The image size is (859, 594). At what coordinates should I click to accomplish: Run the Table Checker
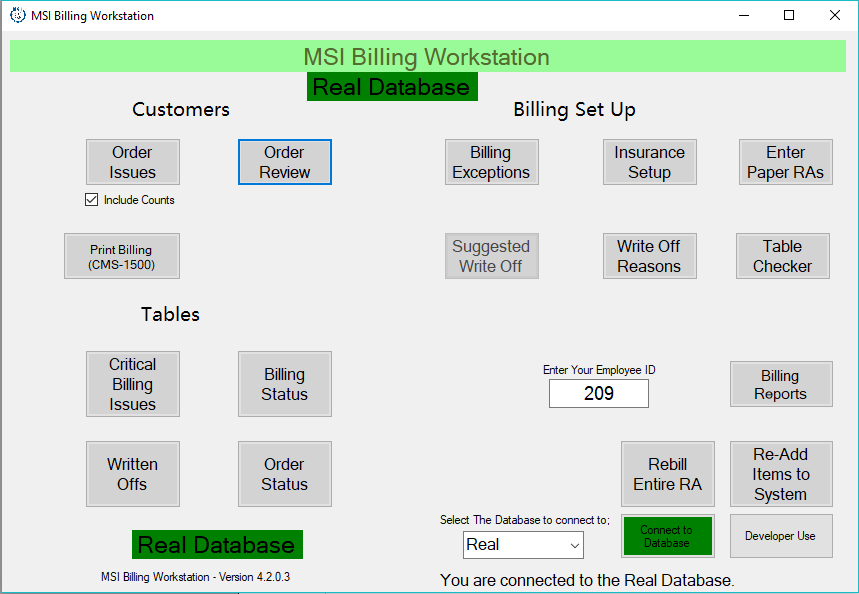[782, 256]
